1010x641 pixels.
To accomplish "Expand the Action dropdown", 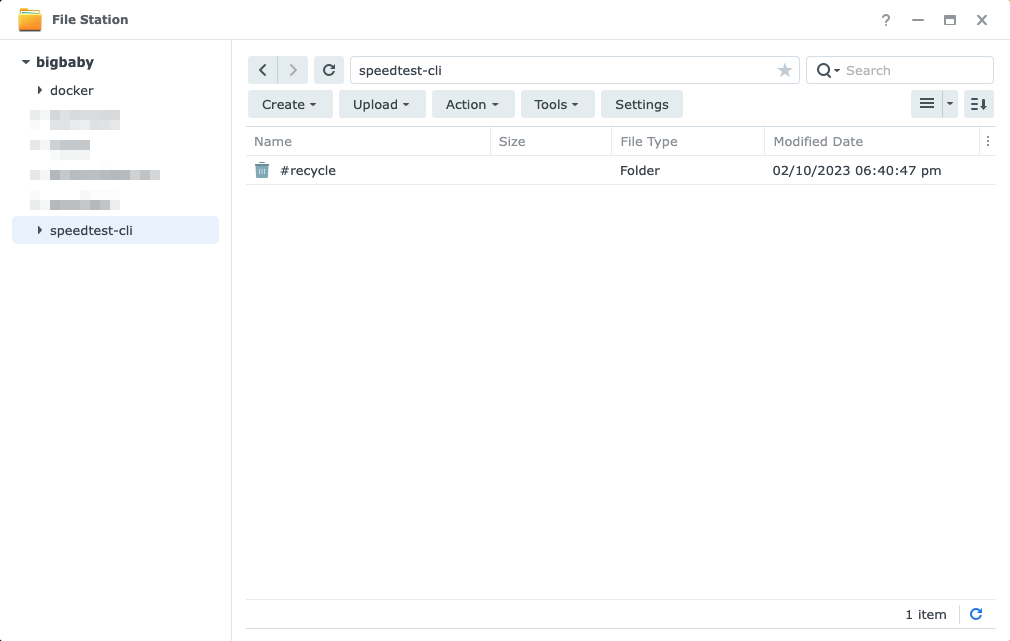I will tap(472, 104).
